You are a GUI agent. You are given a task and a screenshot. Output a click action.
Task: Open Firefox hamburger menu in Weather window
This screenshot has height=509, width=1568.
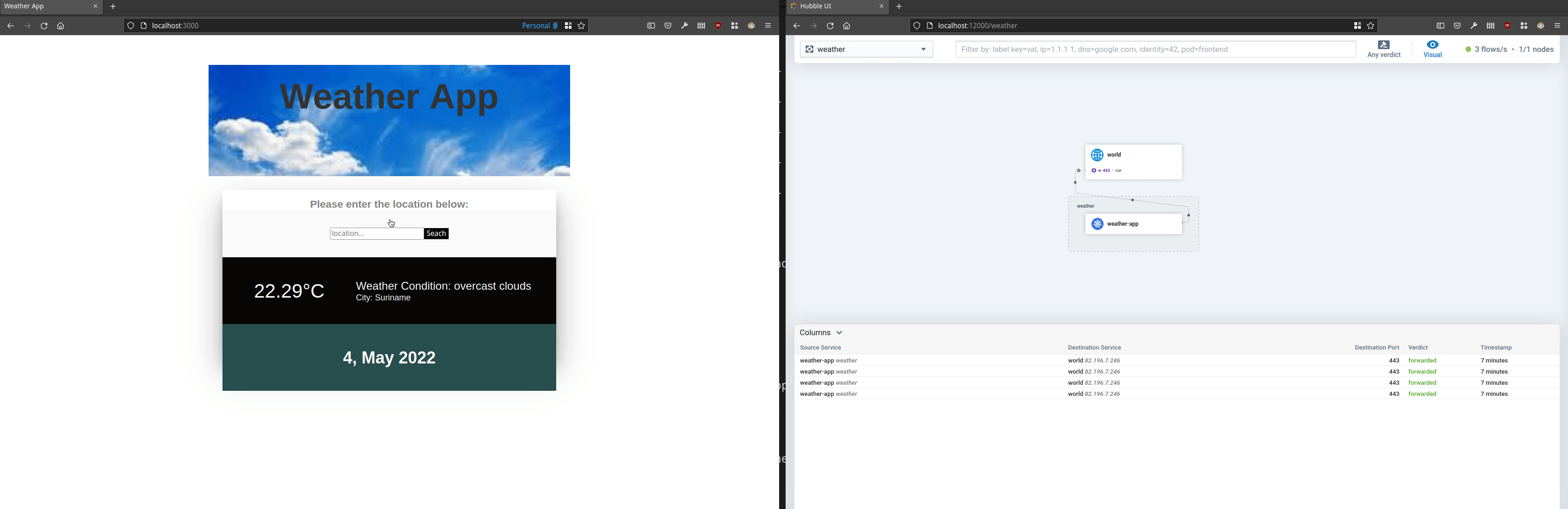tap(768, 26)
